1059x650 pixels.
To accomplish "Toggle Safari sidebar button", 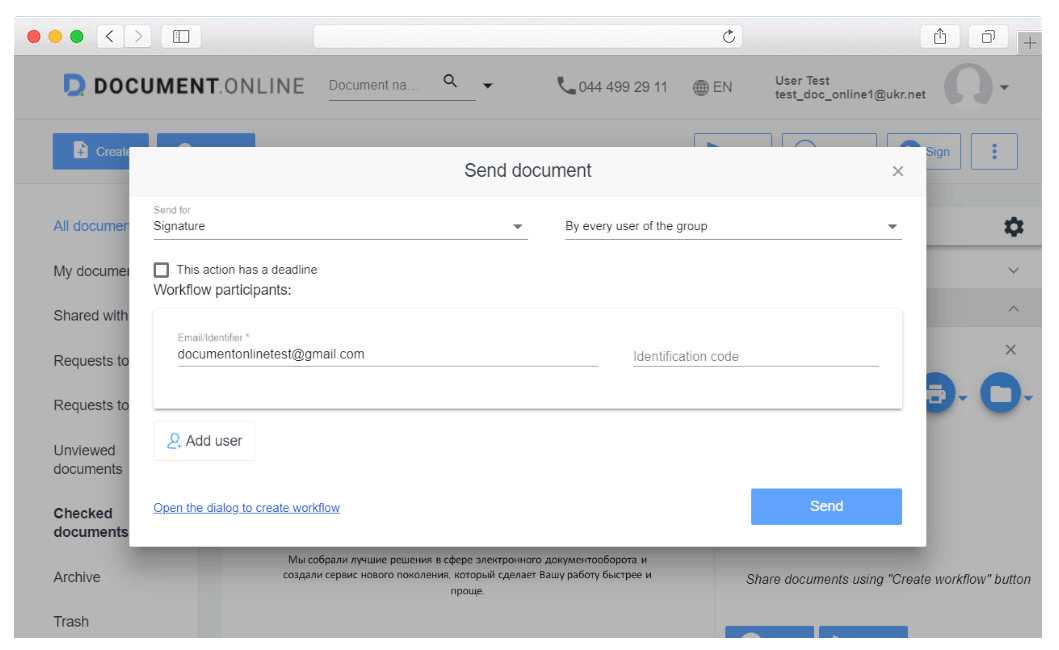I will pos(181,37).
